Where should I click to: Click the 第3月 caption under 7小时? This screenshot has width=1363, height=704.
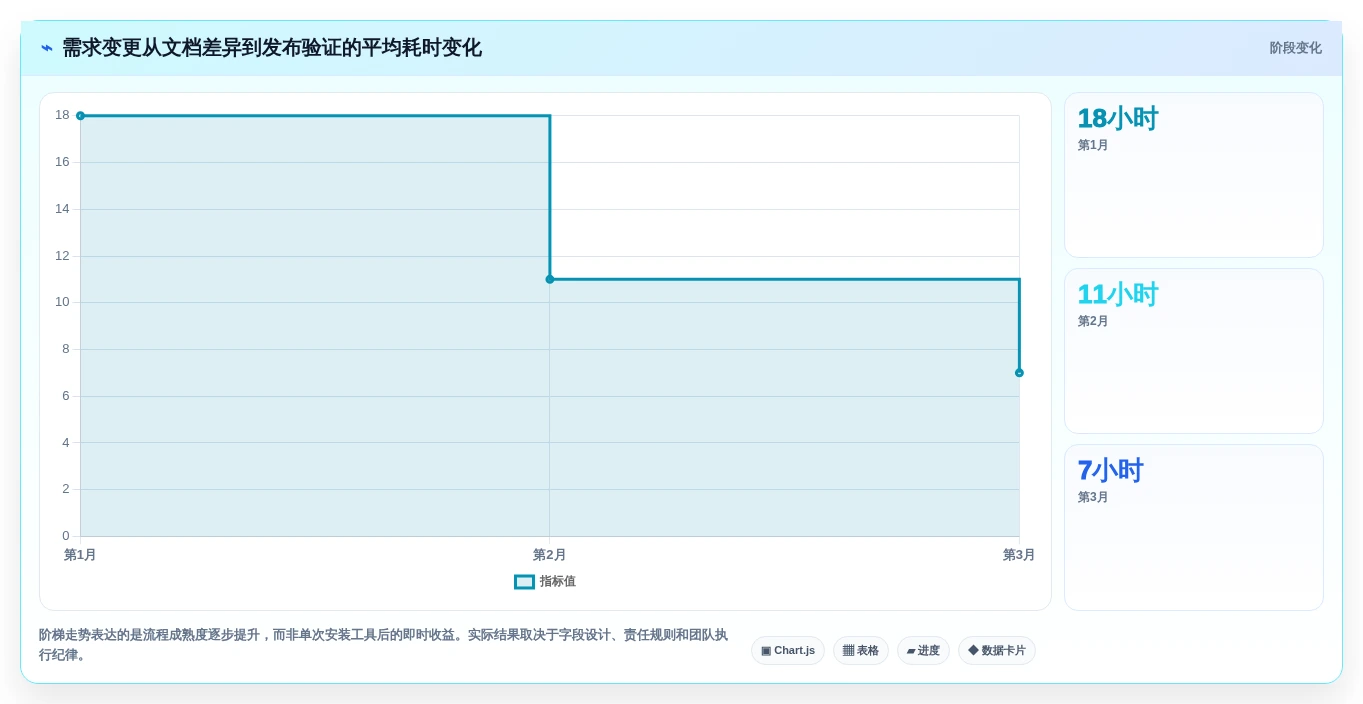[x=1093, y=497]
